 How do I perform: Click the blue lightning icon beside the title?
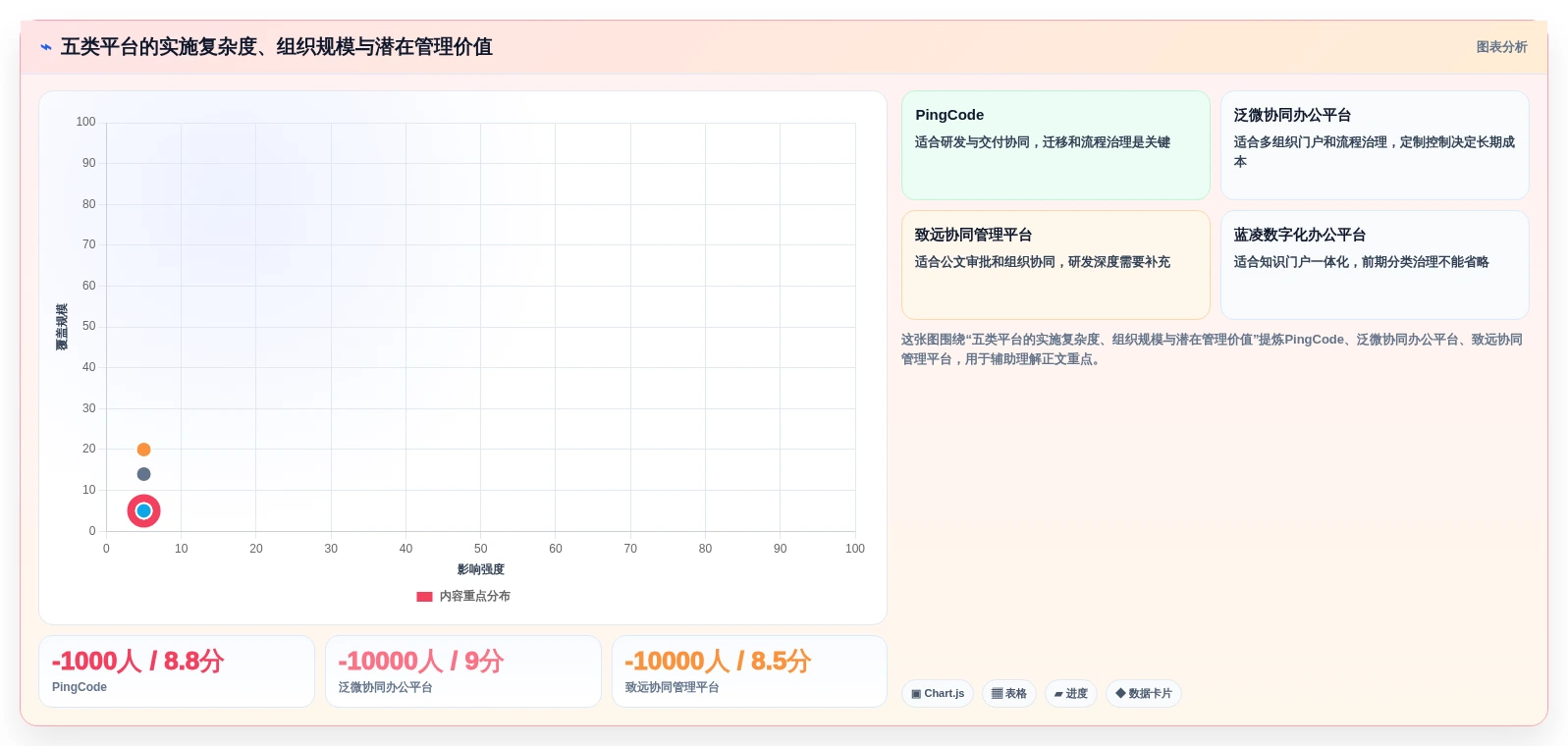click(x=46, y=47)
